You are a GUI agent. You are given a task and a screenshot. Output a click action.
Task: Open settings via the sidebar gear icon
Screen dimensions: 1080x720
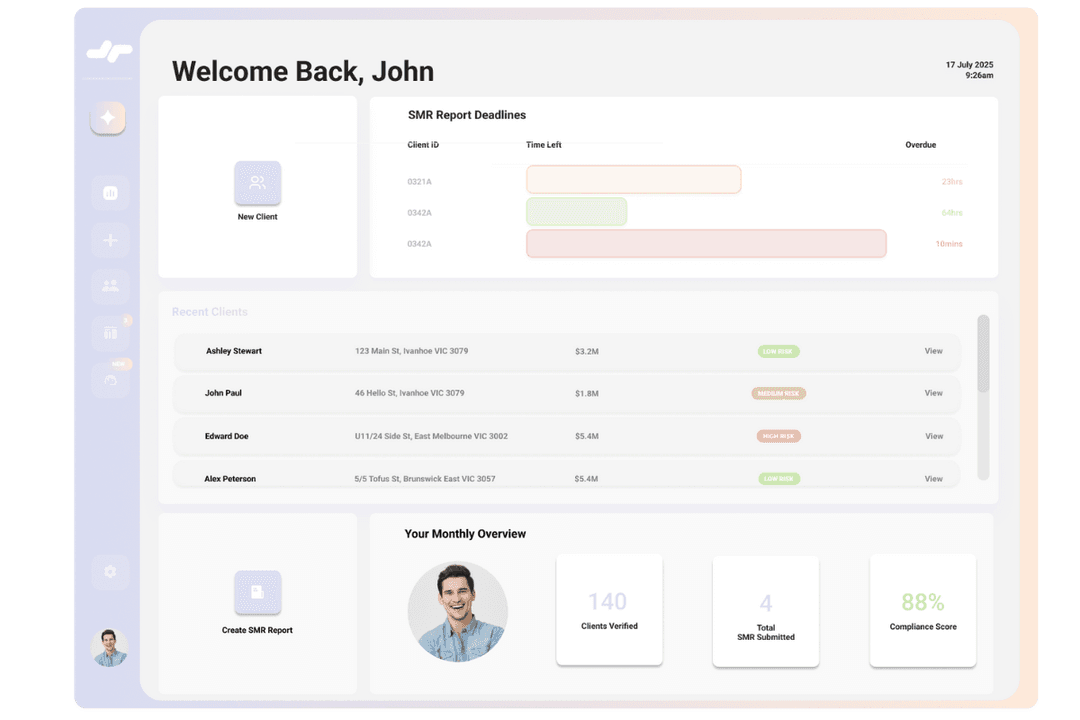(x=110, y=571)
